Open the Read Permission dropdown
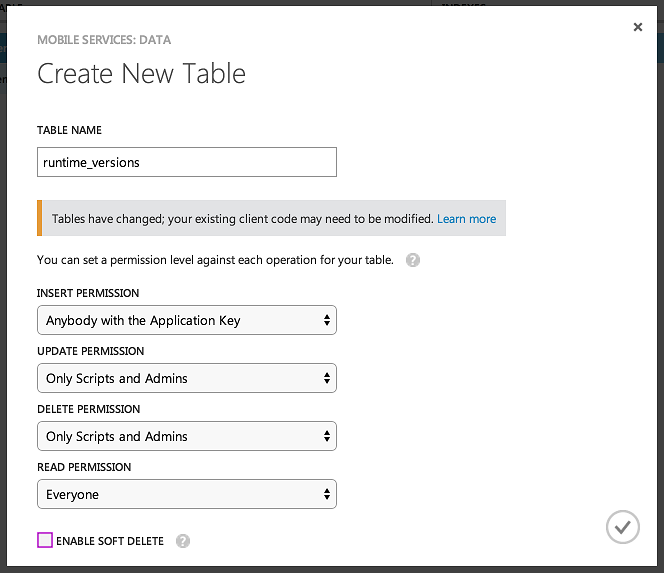 [187, 494]
